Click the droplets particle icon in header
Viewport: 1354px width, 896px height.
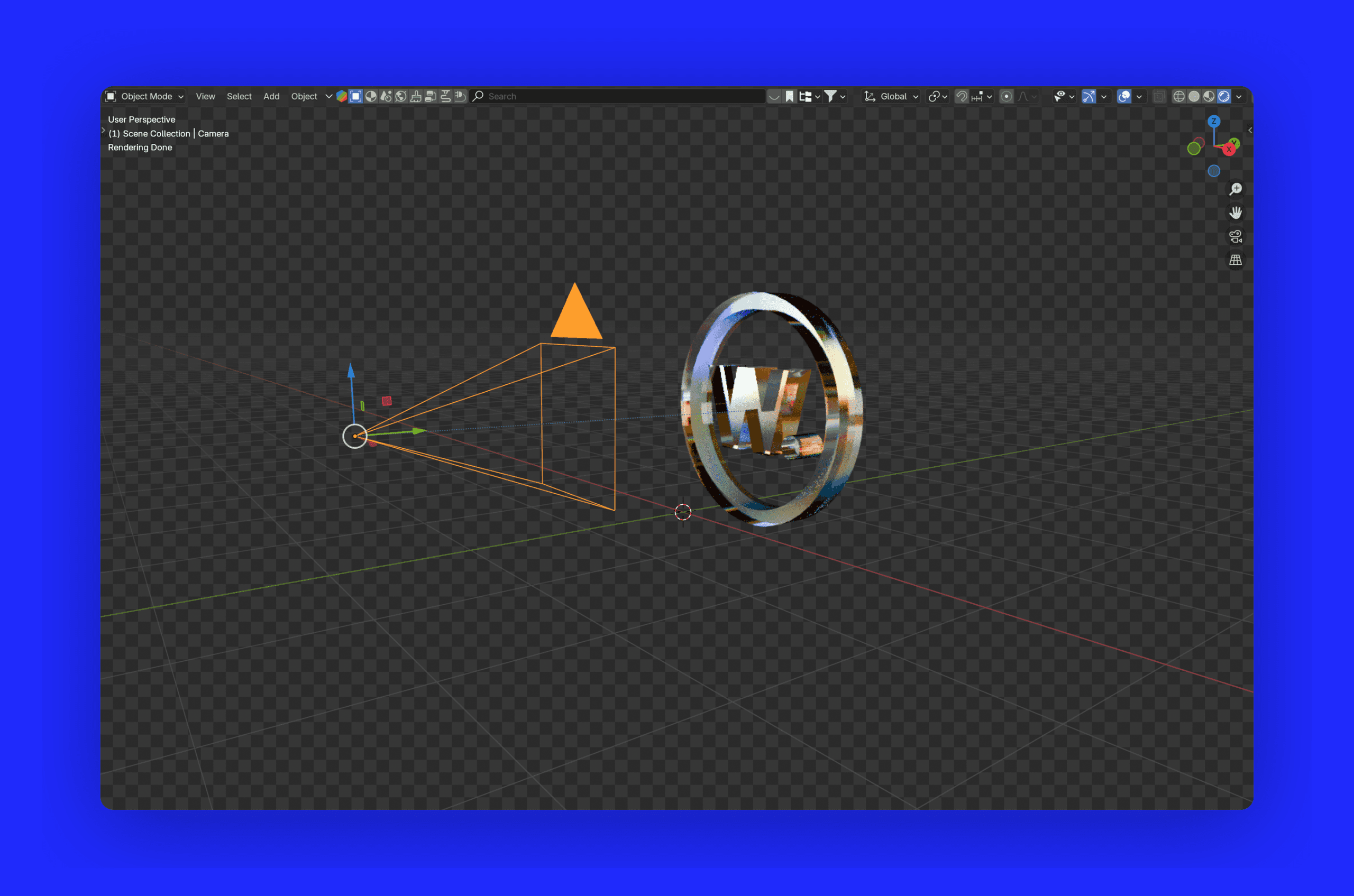[x=386, y=97]
